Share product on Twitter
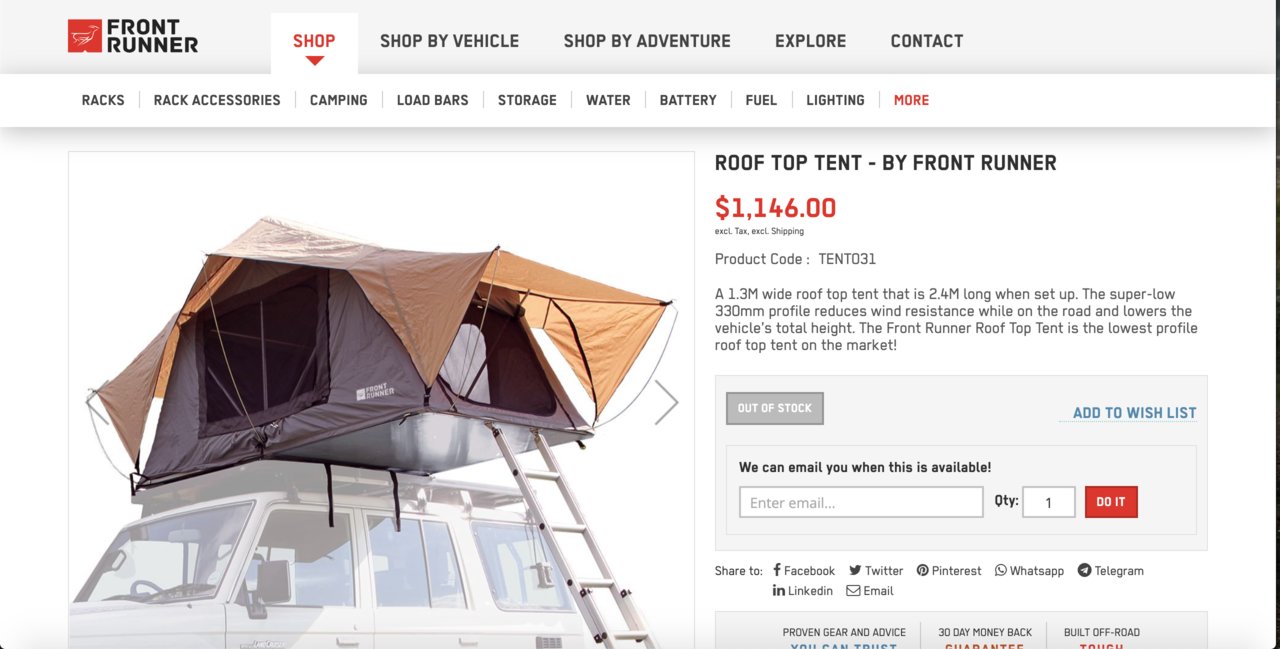 click(x=876, y=571)
